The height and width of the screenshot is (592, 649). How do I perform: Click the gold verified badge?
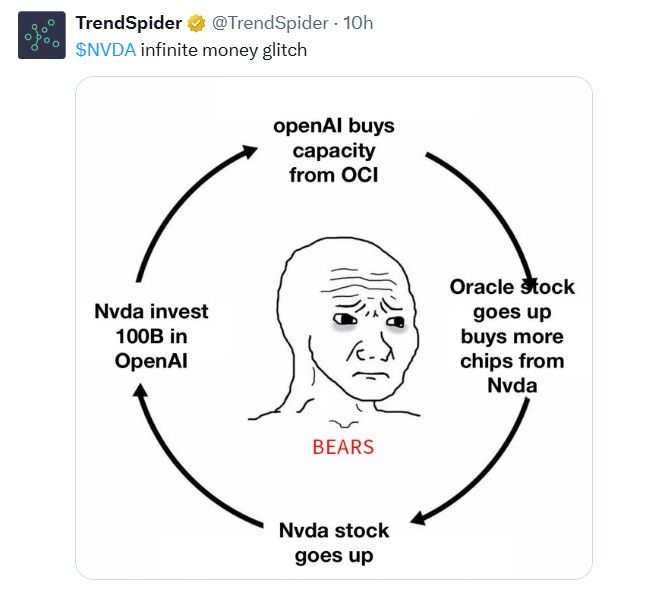tap(197, 24)
